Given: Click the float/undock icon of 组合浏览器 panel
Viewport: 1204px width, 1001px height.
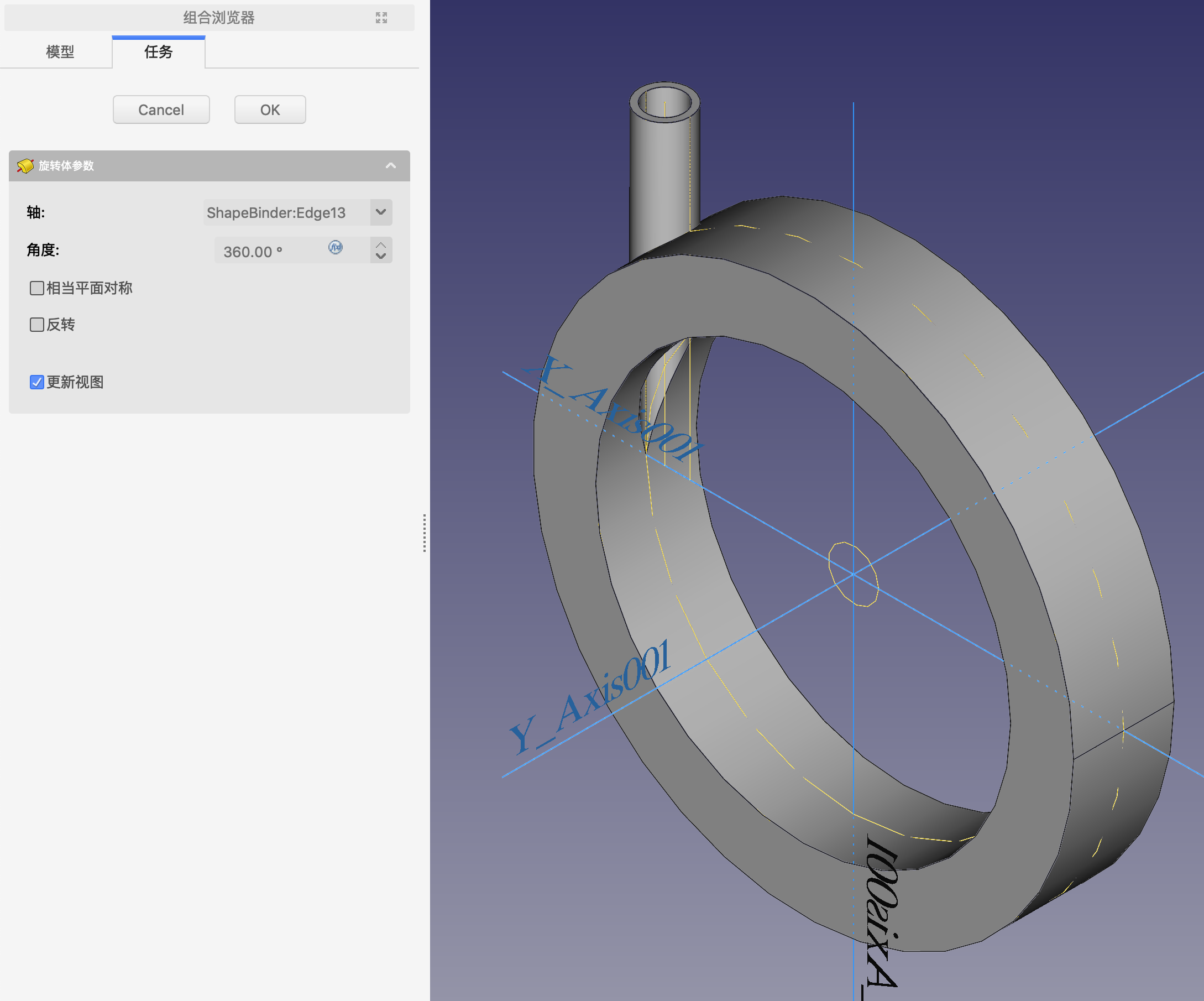Looking at the screenshot, I should point(381,18).
